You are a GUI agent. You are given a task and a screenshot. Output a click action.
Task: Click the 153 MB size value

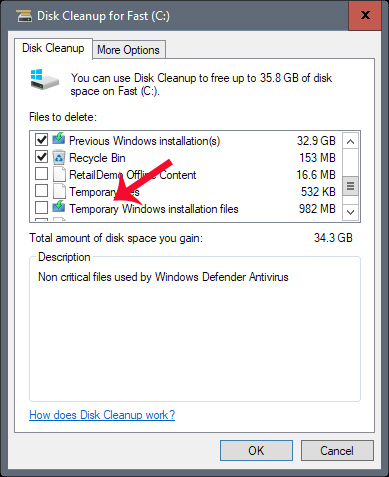(x=317, y=158)
